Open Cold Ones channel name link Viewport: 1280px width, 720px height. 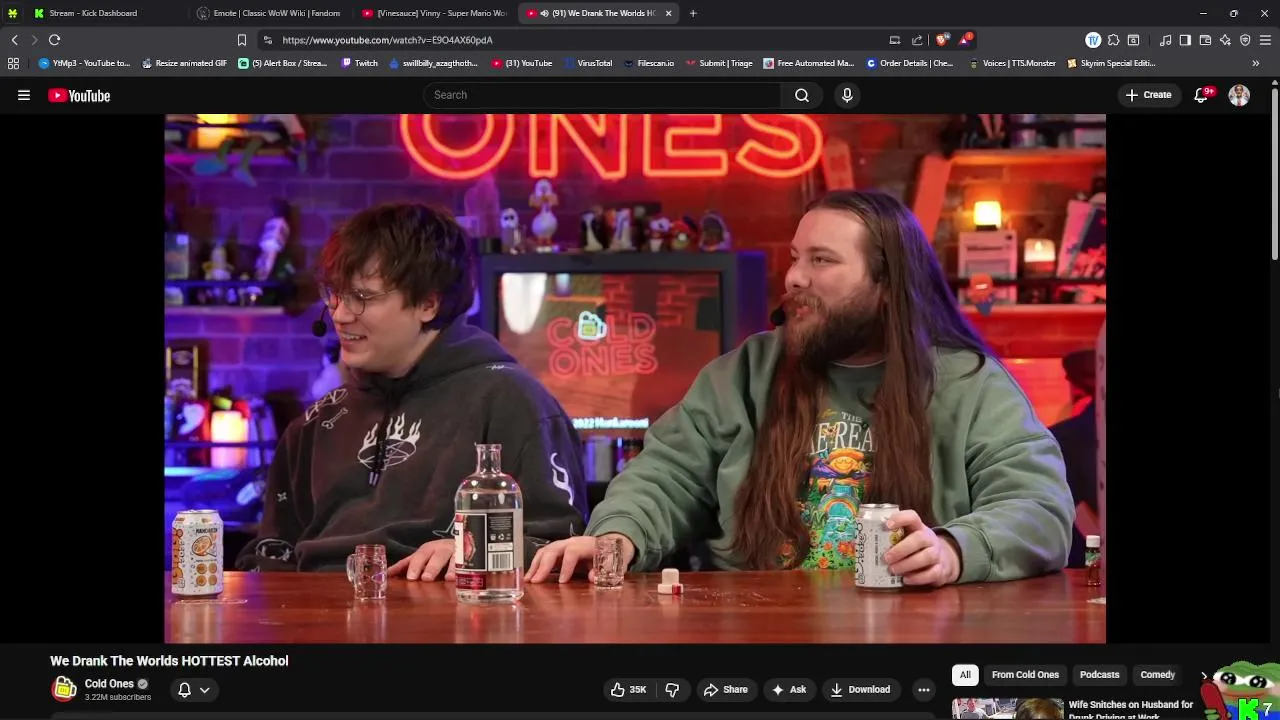coord(109,684)
